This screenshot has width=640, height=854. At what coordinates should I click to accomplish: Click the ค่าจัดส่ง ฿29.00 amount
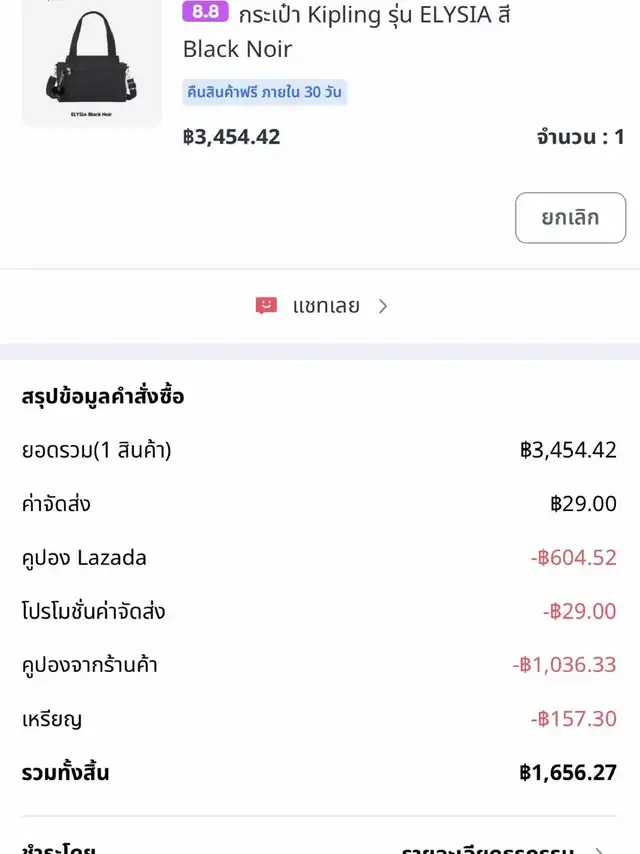pos(583,504)
